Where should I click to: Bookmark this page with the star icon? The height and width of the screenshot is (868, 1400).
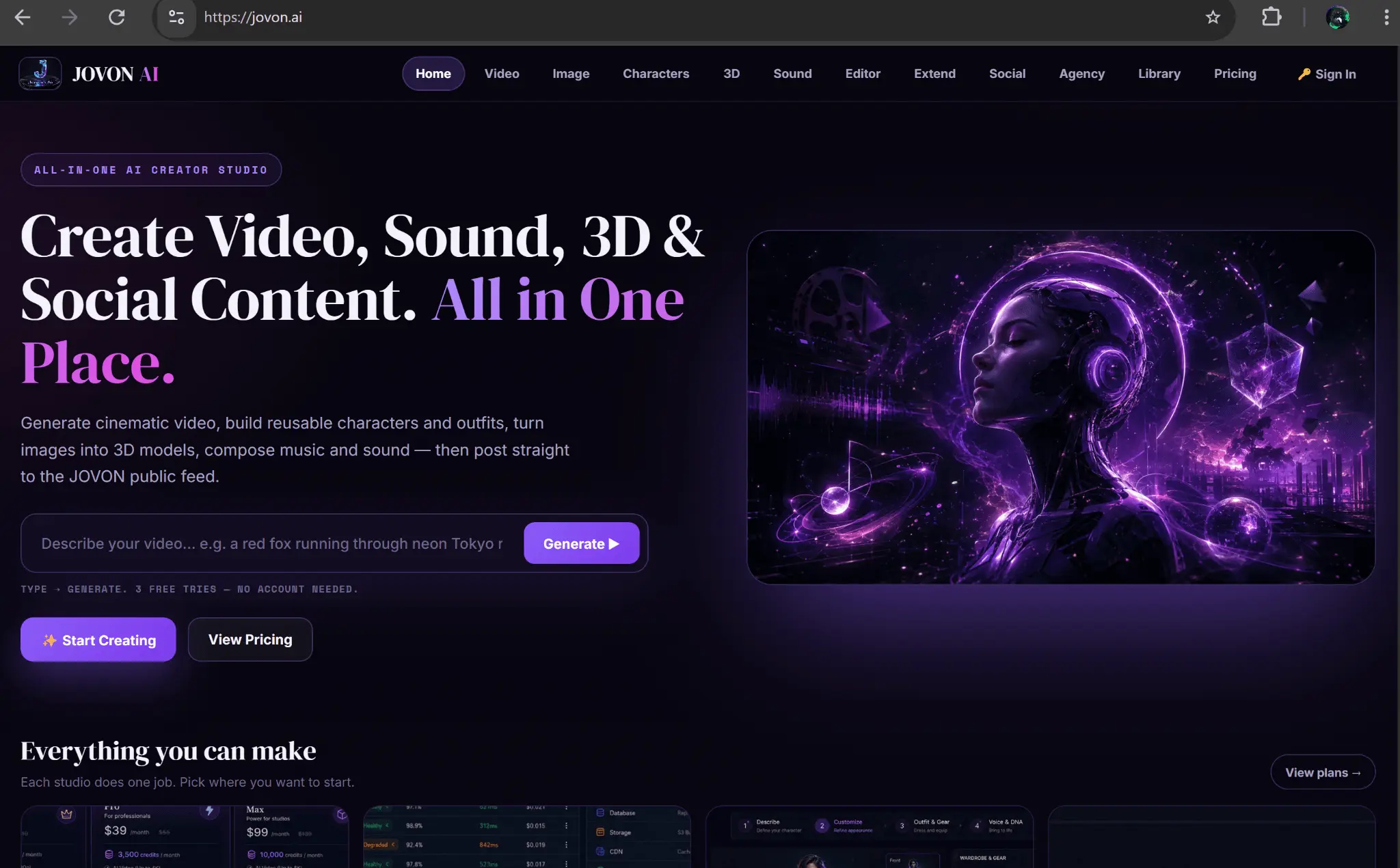pos(1213,17)
